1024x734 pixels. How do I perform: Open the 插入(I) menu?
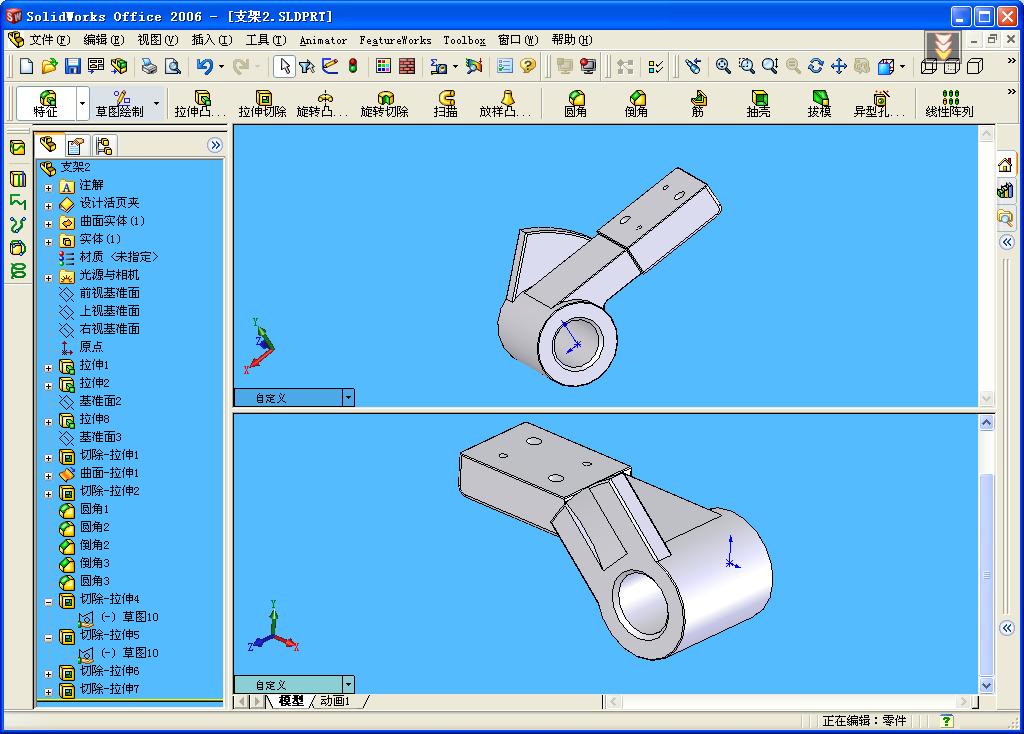point(212,40)
